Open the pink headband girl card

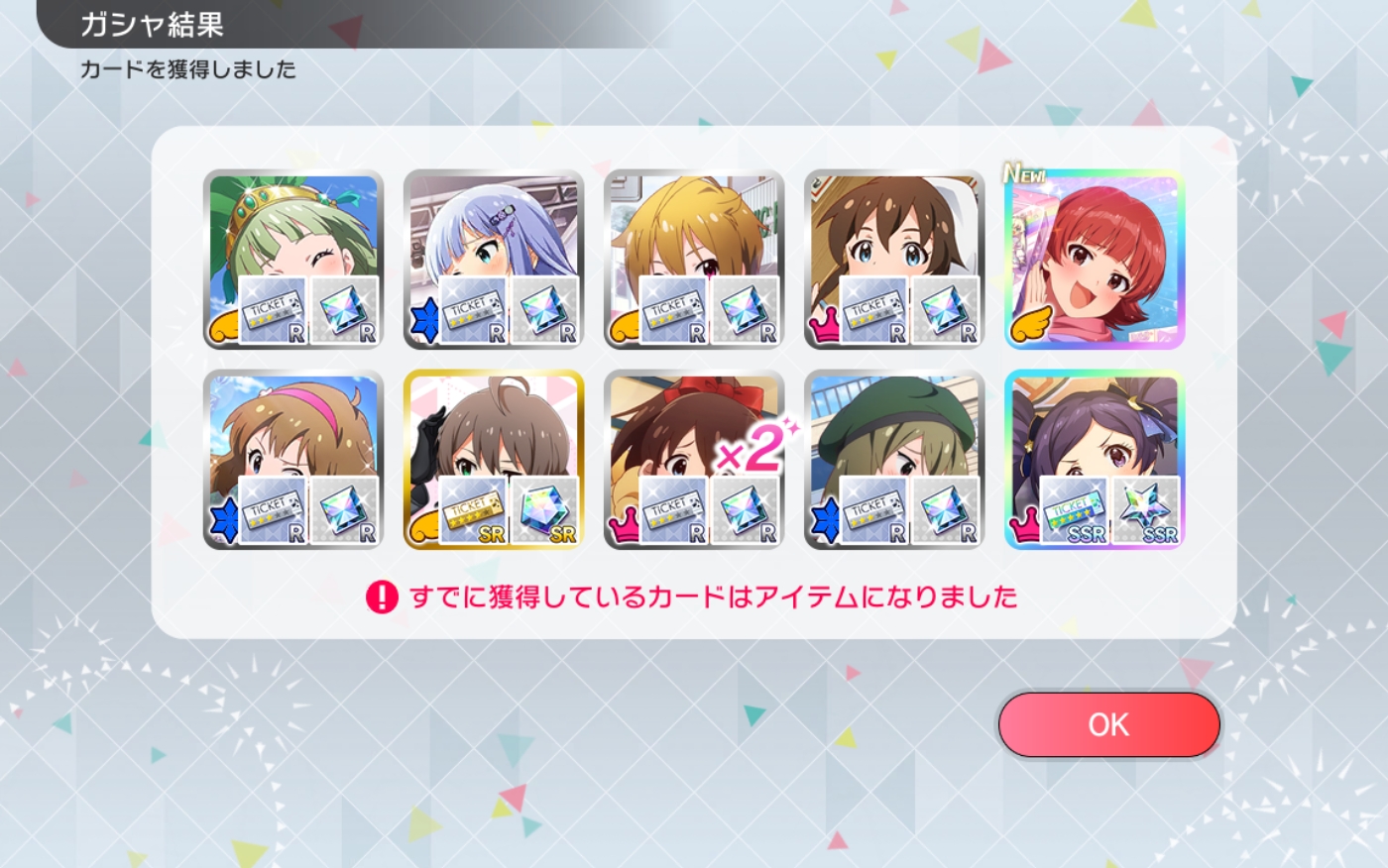click(293, 460)
